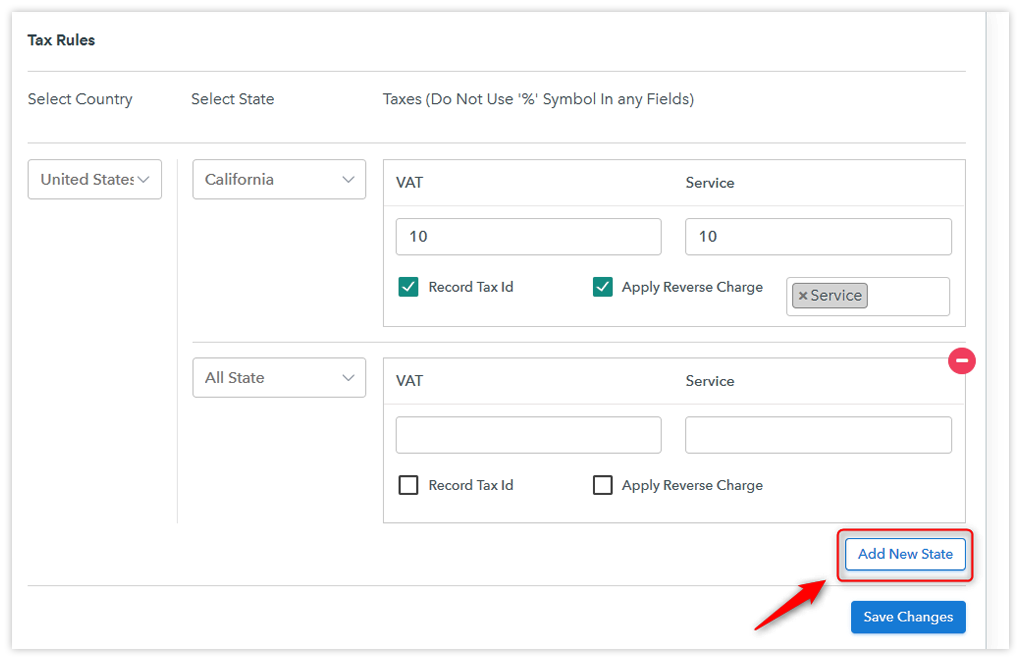Uncheck Apply Reverse Charge for California
1021x661 pixels.
tap(603, 286)
